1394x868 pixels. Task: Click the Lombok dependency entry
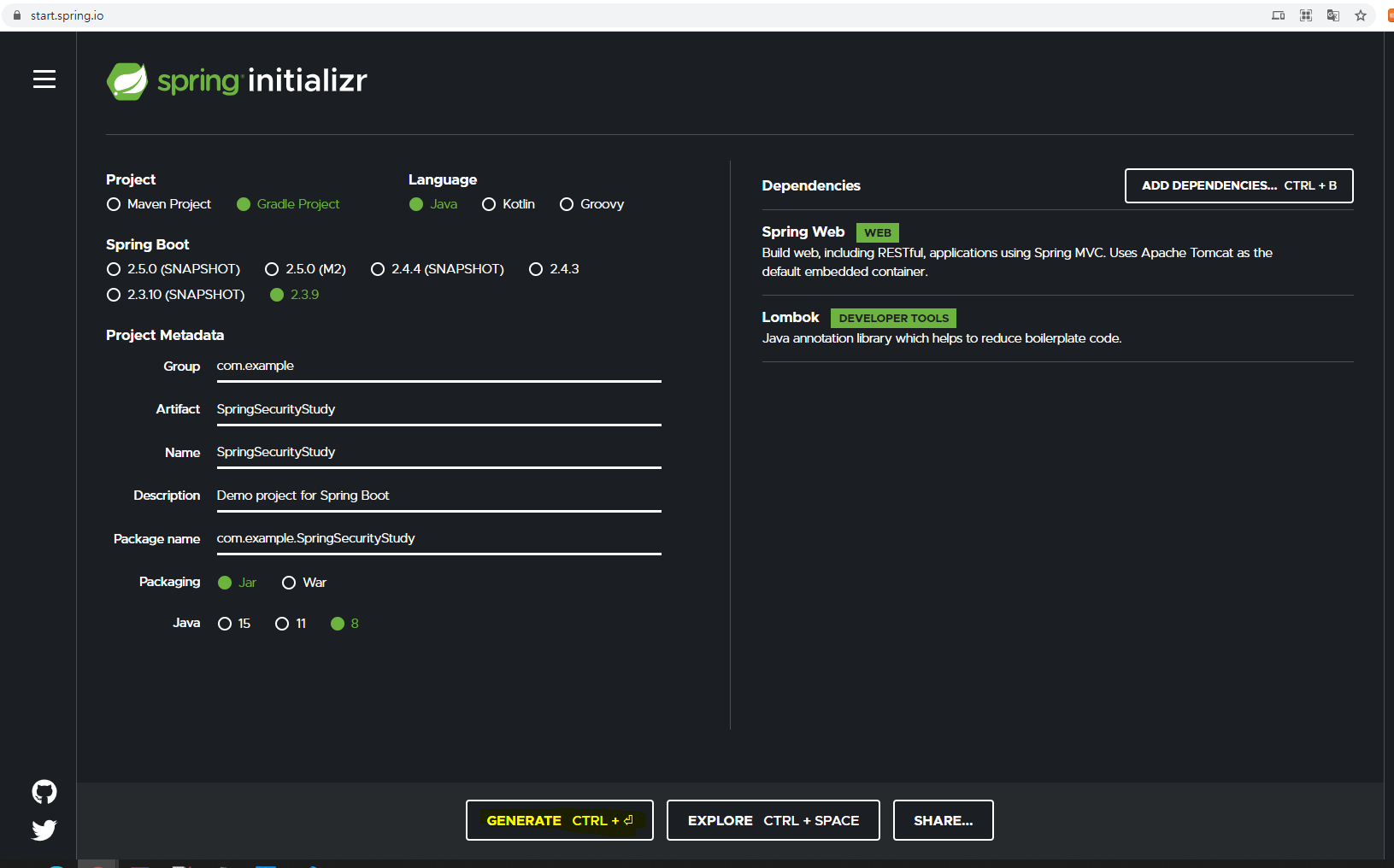pyautogui.click(x=1057, y=328)
